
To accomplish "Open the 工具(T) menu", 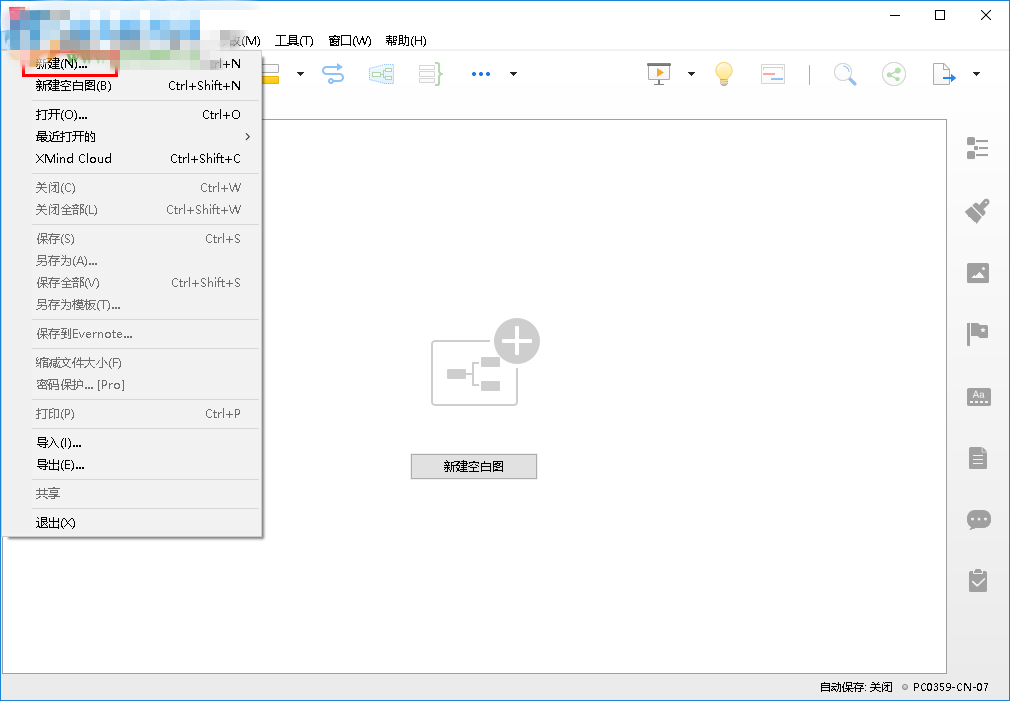I will (x=294, y=40).
